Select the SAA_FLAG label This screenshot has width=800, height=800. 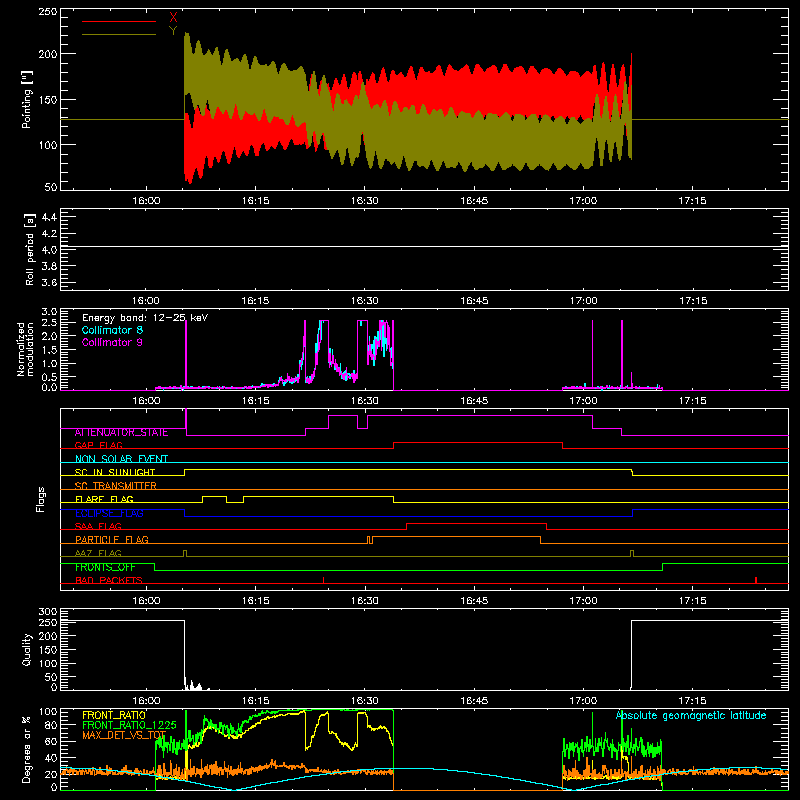click(98, 526)
